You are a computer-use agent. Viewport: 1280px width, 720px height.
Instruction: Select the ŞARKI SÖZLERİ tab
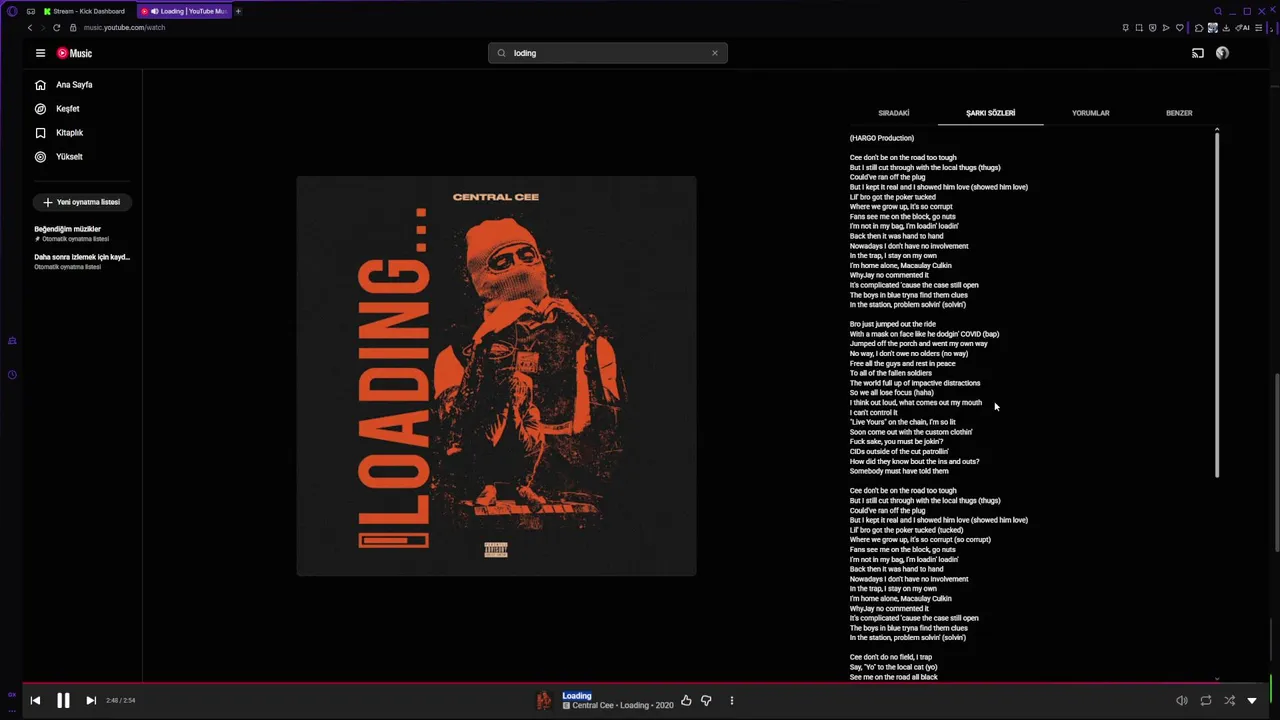[x=990, y=113]
